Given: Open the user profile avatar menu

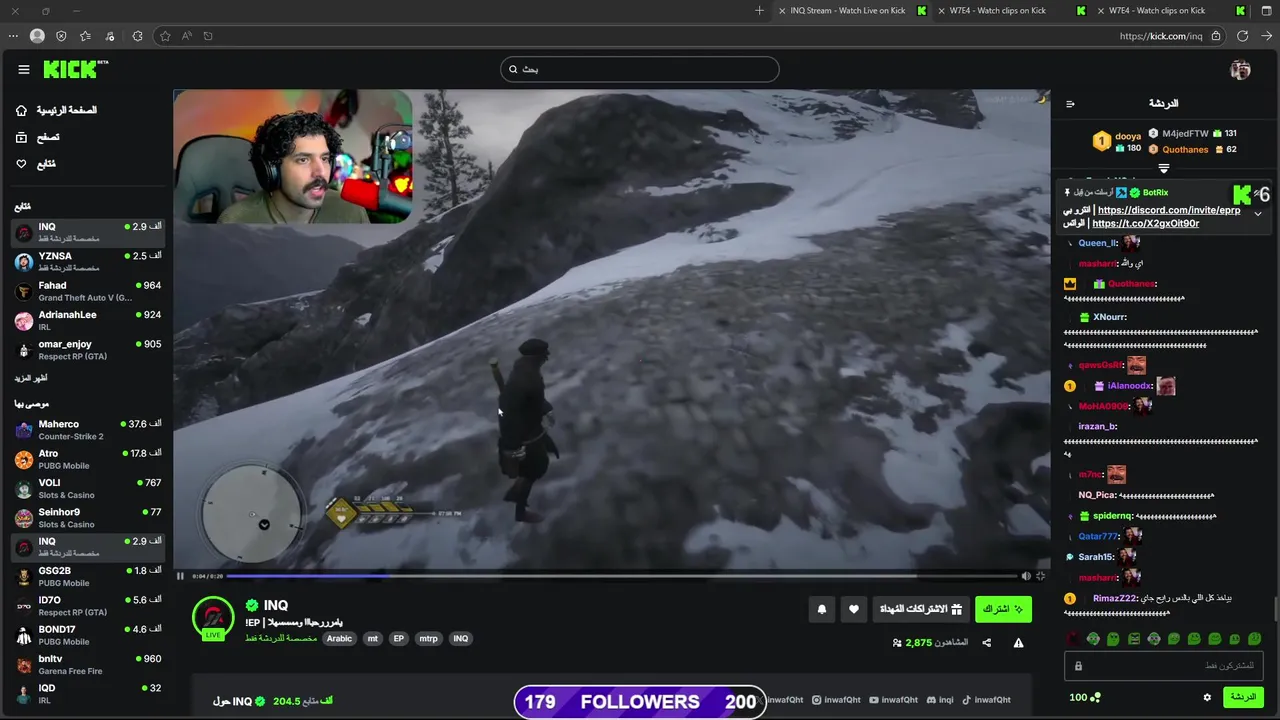Looking at the screenshot, I should (x=1240, y=69).
